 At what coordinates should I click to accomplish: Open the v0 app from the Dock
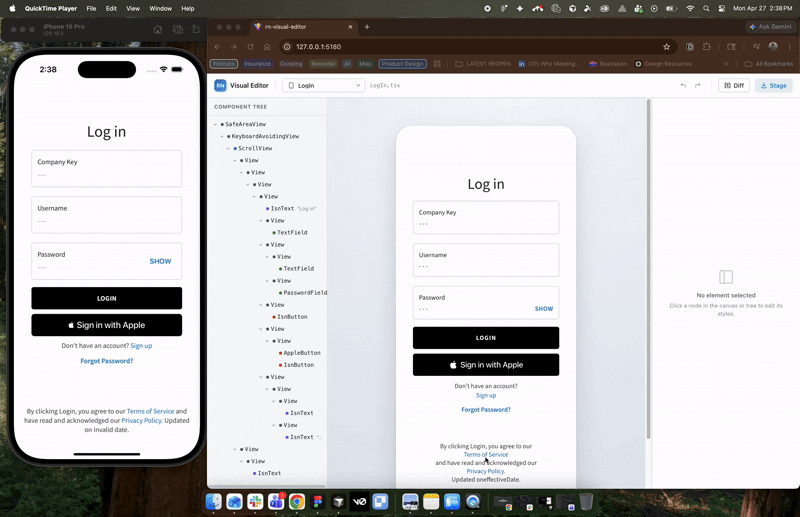pyautogui.click(x=359, y=502)
